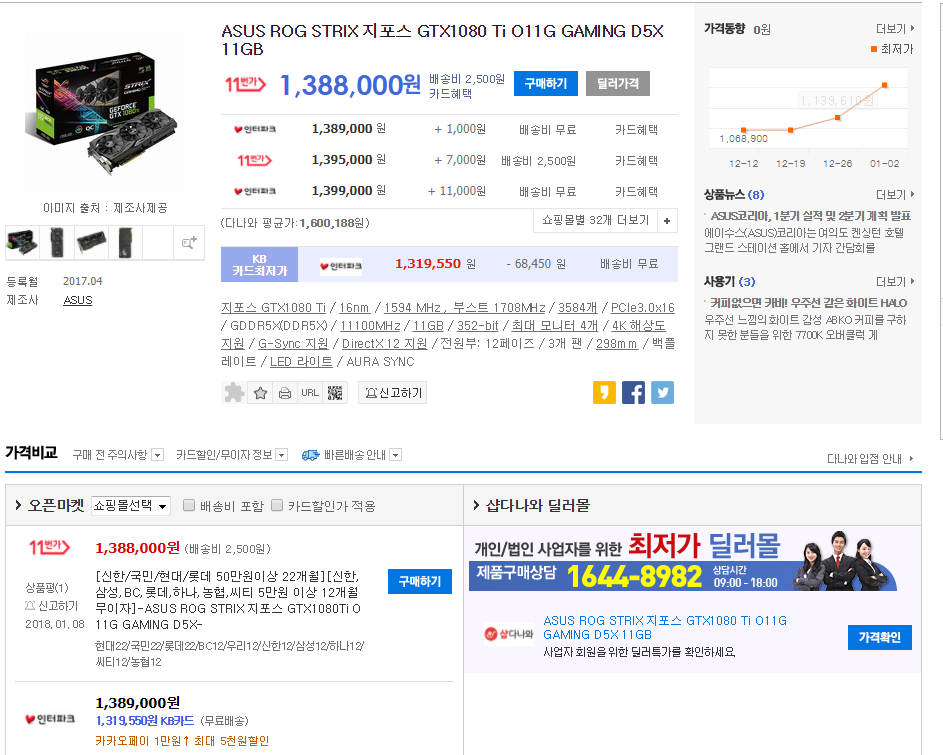Click the LED 라이트 spec link
Viewport: 943px width, 755px height.
point(301,362)
